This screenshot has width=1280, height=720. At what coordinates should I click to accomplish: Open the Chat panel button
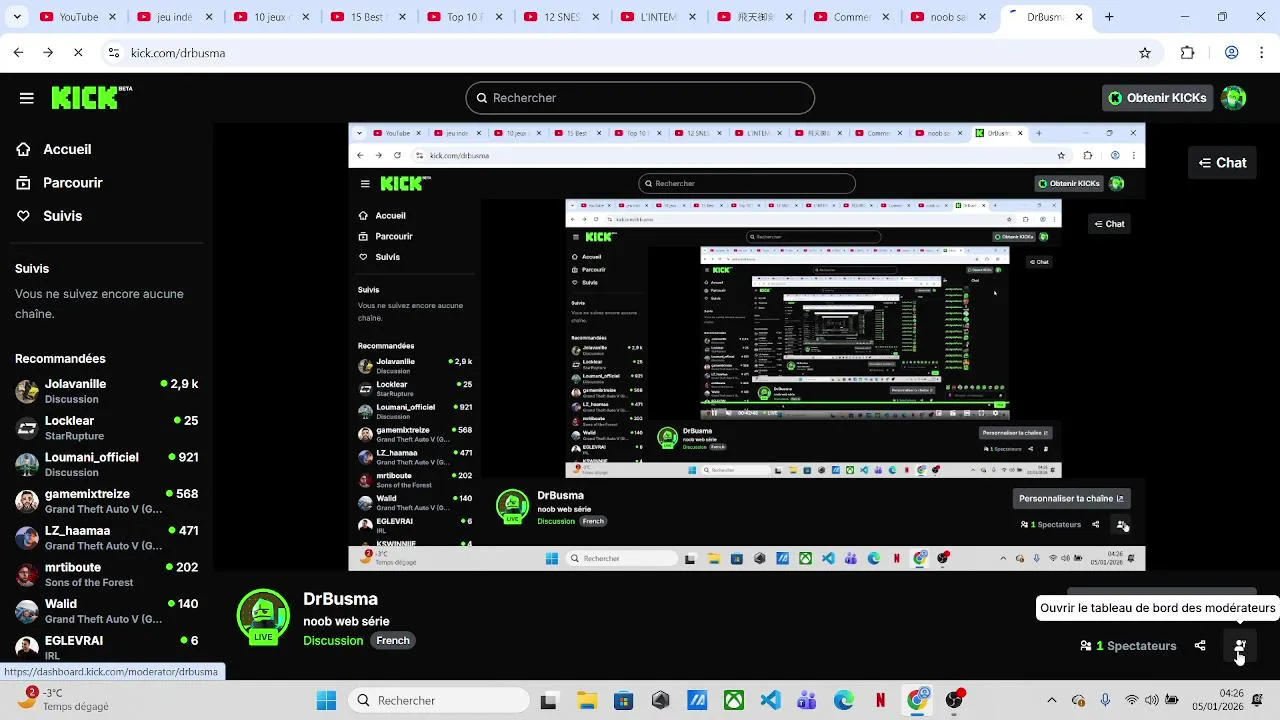point(1222,163)
